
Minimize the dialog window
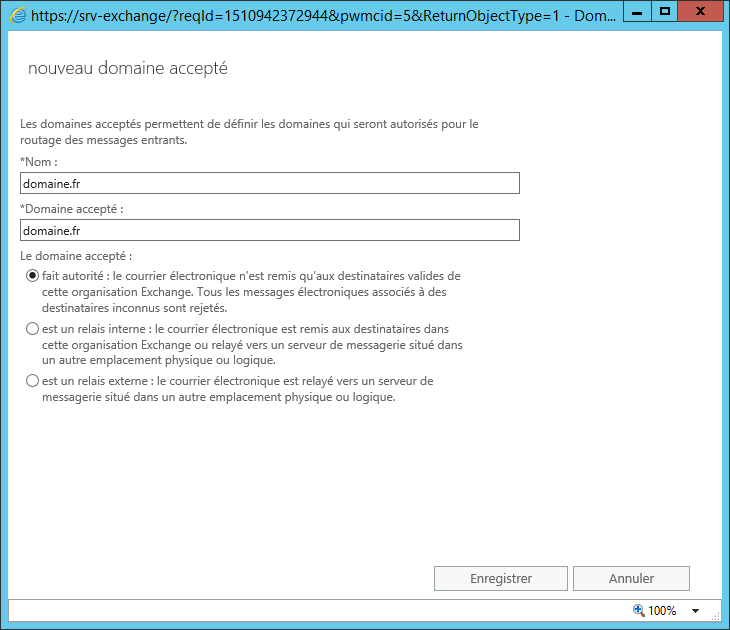637,12
